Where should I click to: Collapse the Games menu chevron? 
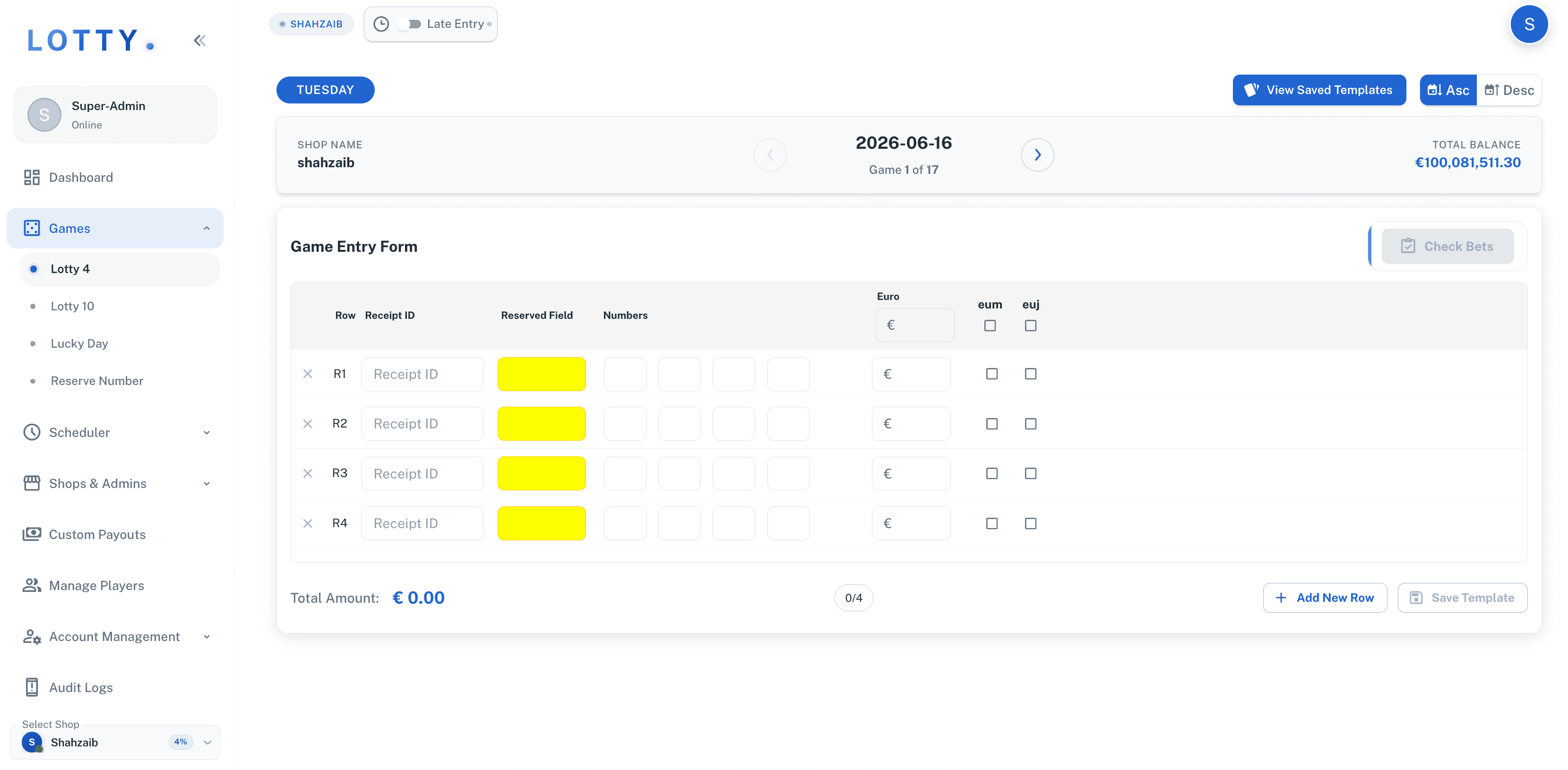click(207, 228)
